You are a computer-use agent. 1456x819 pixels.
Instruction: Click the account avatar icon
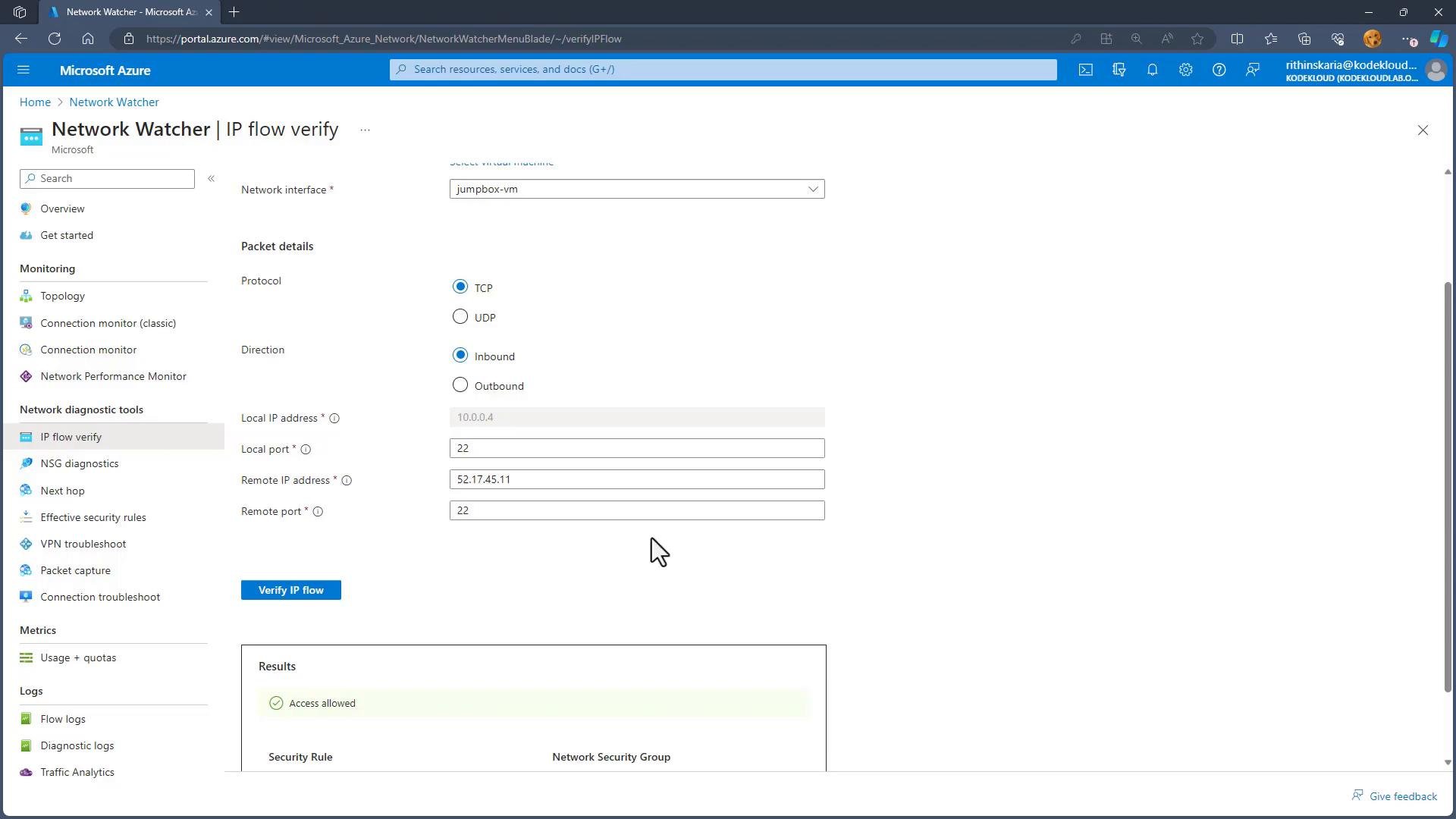click(1436, 70)
